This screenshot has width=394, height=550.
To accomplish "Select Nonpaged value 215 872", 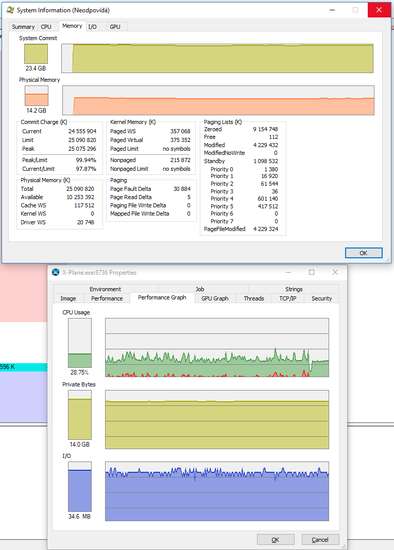I will point(180,160).
